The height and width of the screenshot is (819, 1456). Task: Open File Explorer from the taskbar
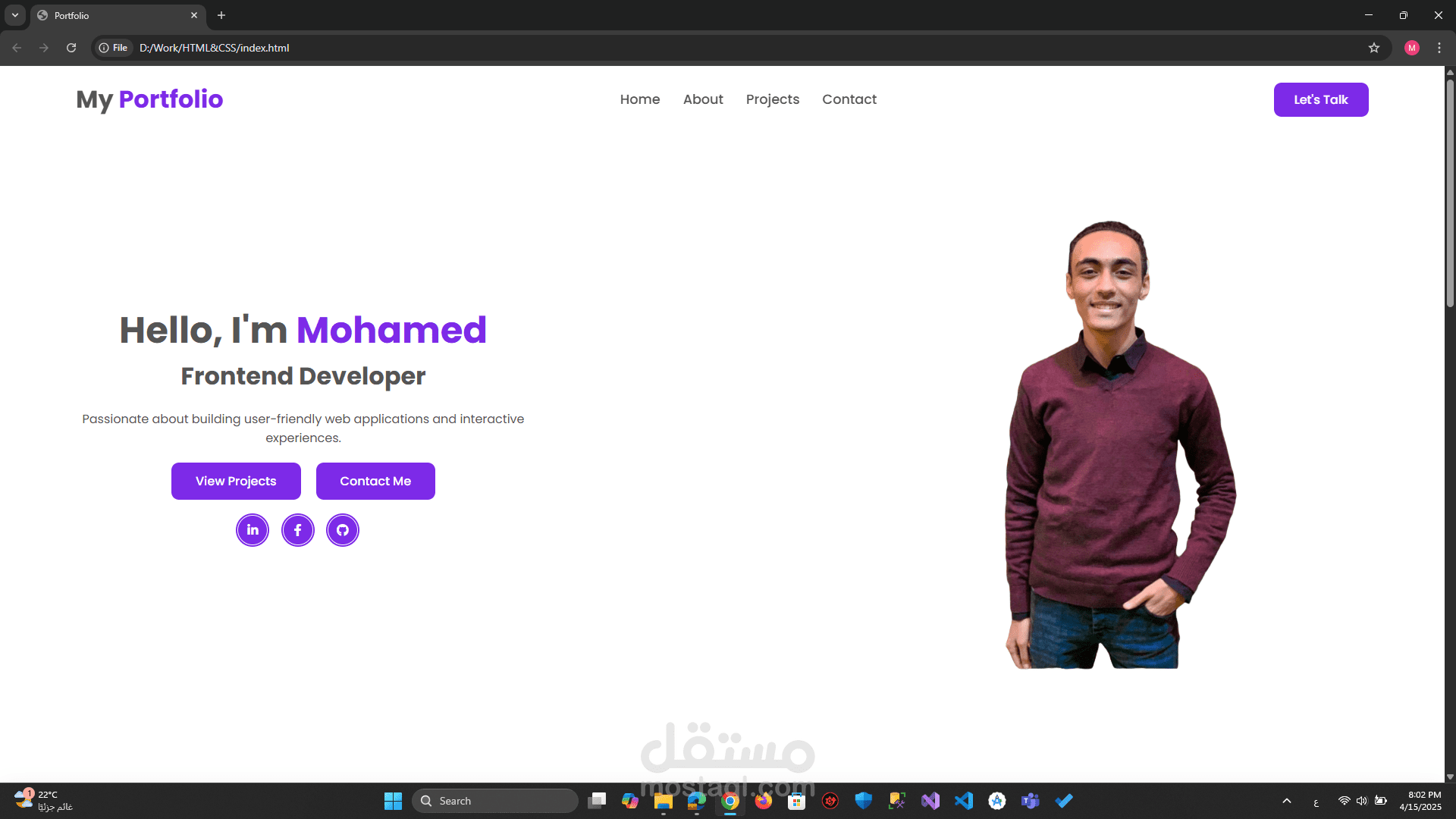(x=664, y=801)
